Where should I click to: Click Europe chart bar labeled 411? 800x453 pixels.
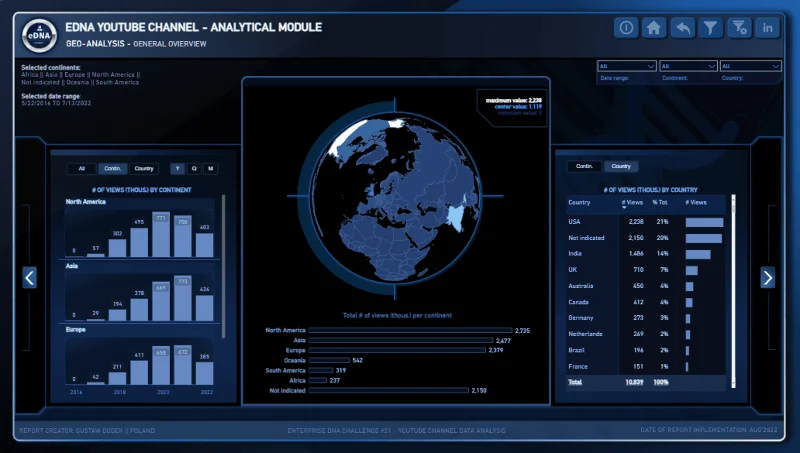(139, 373)
